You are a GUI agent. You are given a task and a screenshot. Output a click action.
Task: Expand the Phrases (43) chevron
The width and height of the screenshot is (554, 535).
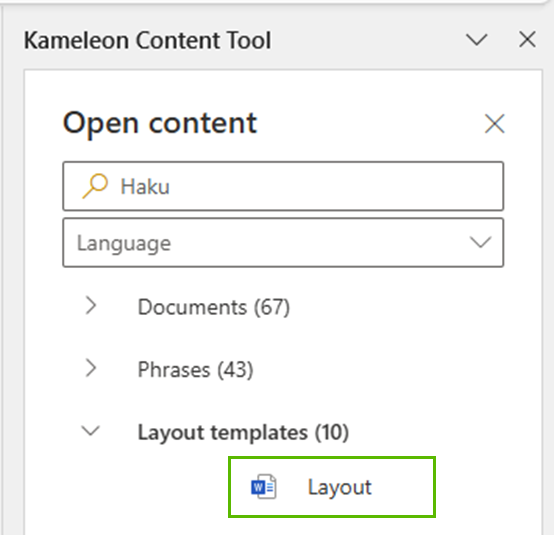[x=91, y=368]
